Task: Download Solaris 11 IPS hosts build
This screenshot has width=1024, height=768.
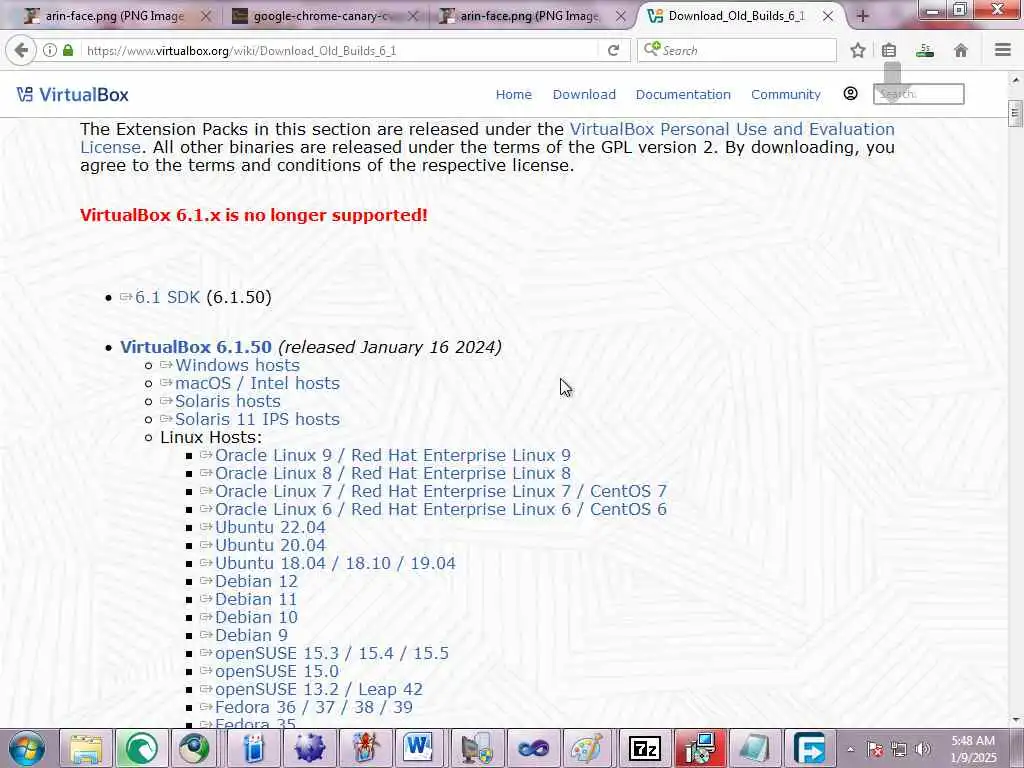Action: (257, 419)
